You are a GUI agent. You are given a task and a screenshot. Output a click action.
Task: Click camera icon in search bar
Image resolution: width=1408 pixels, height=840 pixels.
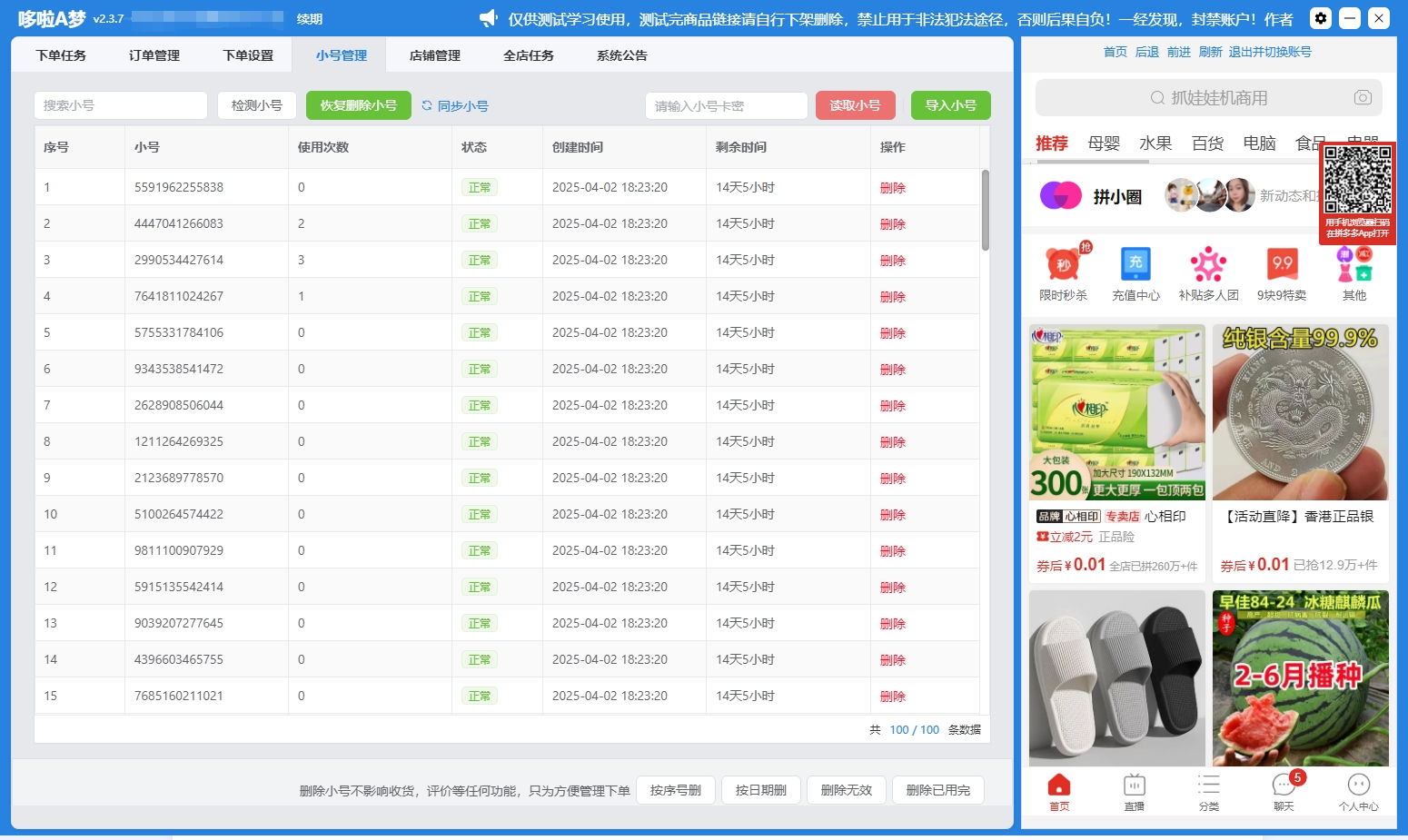pos(1362,97)
